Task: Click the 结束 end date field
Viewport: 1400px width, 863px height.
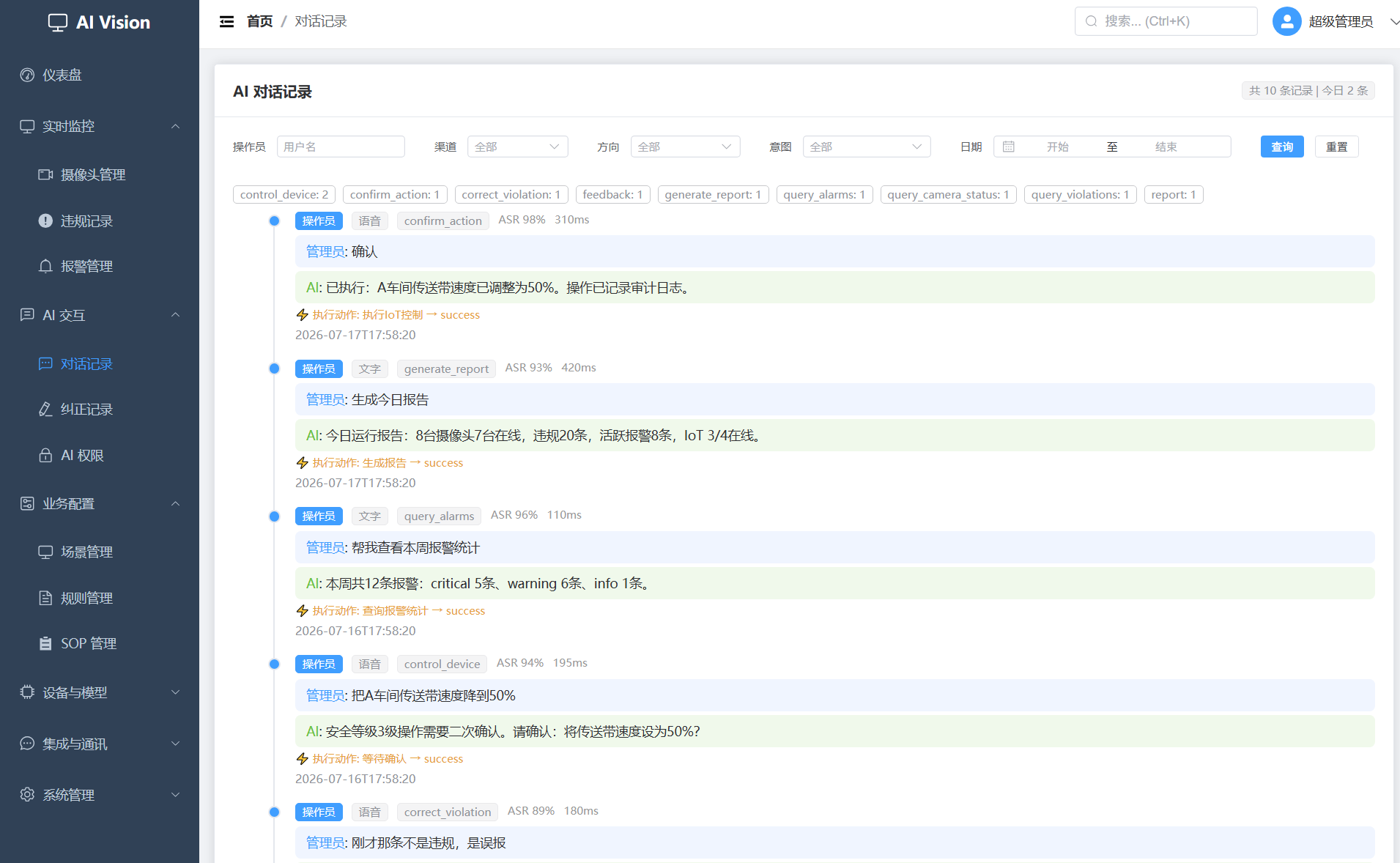Action: 1166,147
